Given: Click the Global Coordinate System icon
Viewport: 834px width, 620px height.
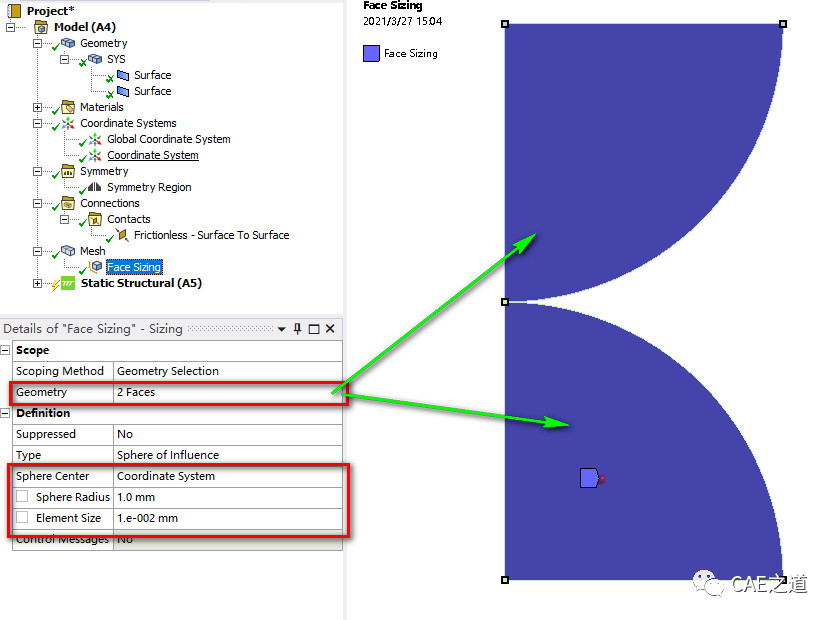Looking at the screenshot, I should 95,139.
